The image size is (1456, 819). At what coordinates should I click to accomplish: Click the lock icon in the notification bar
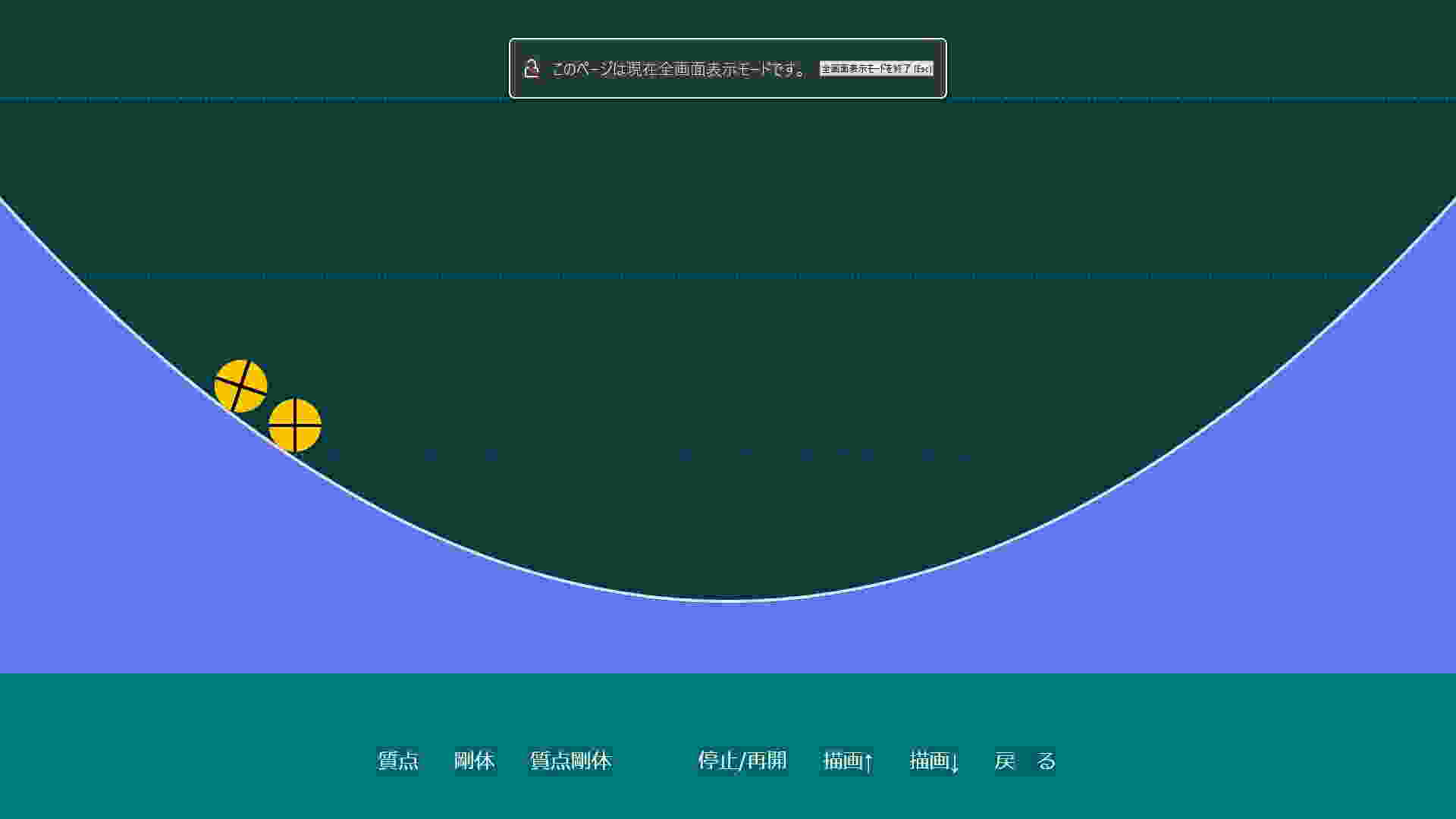click(x=531, y=67)
